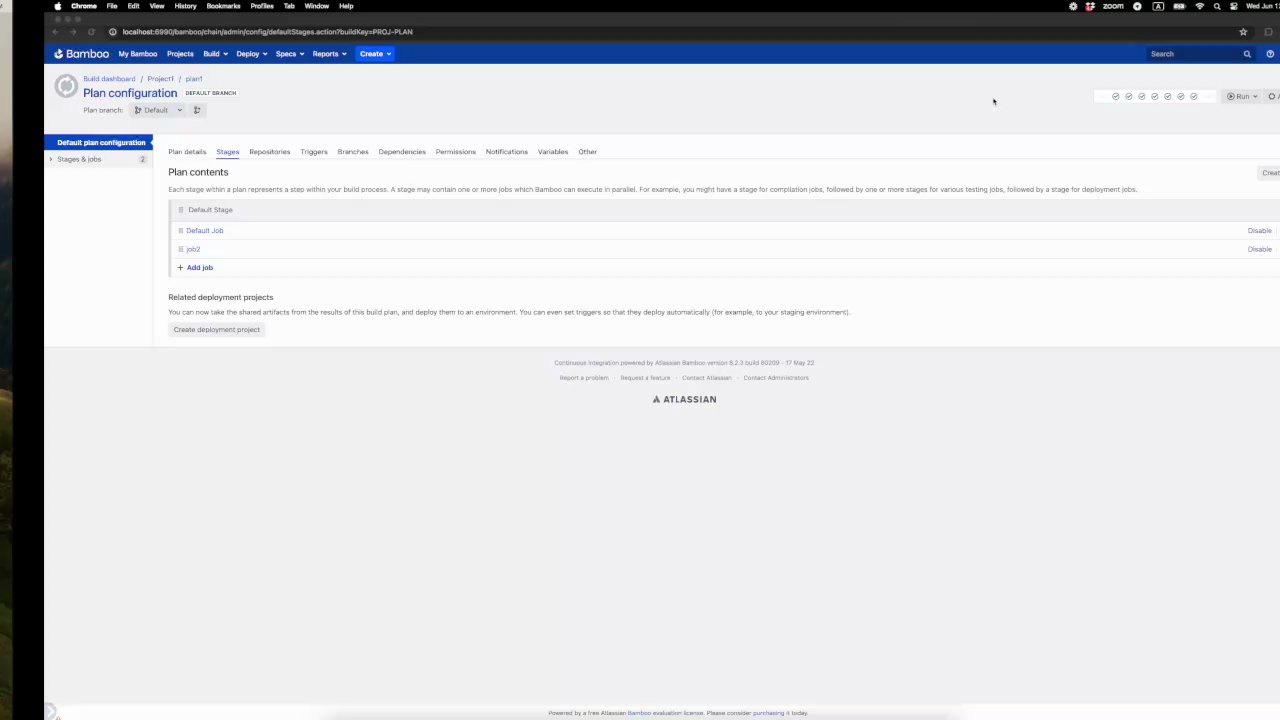1280x720 pixels.
Task: Click the branch icon next to Default dropdown
Action: point(197,110)
